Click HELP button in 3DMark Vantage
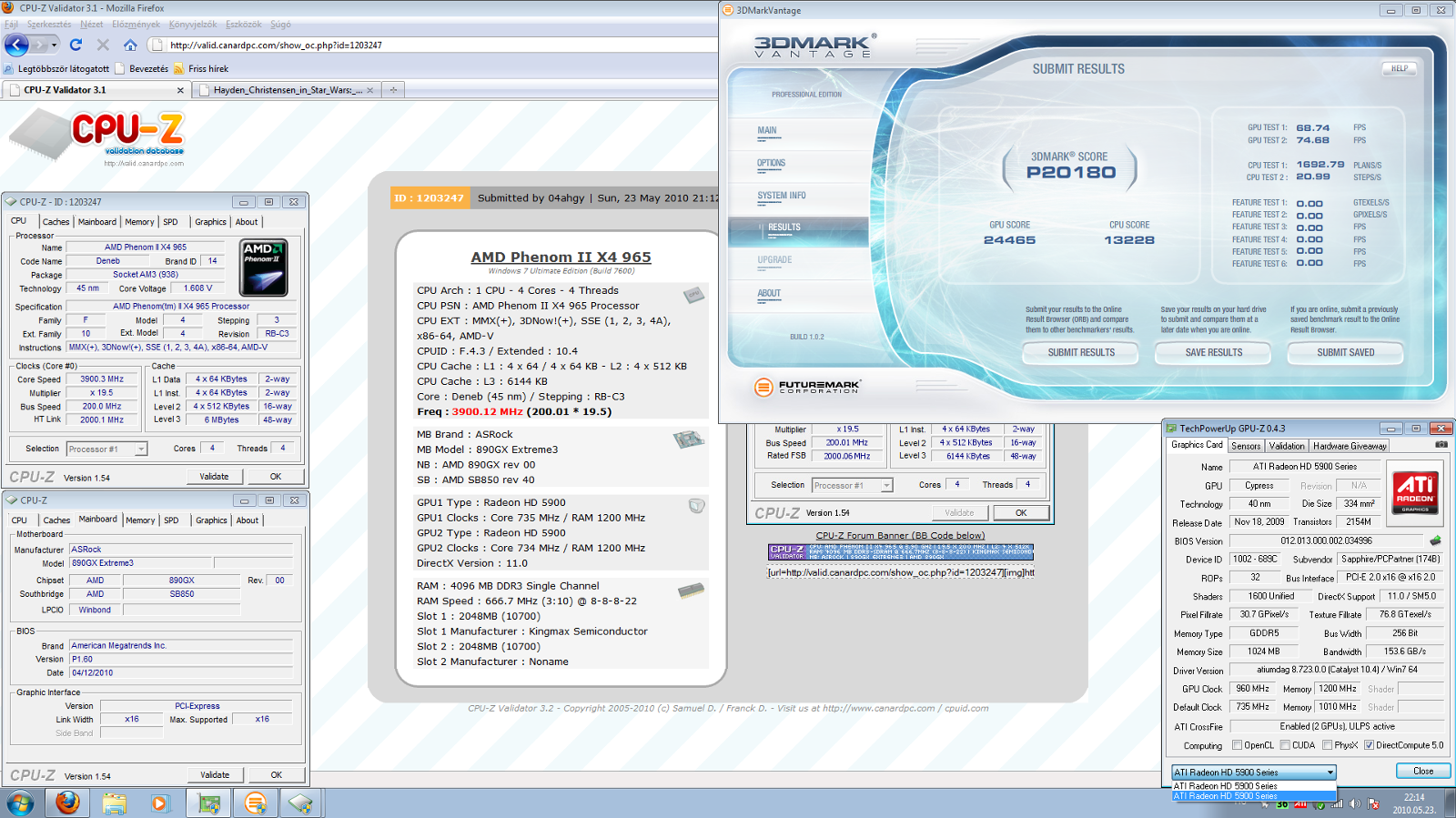The width and height of the screenshot is (1456, 818). click(1400, 68)
